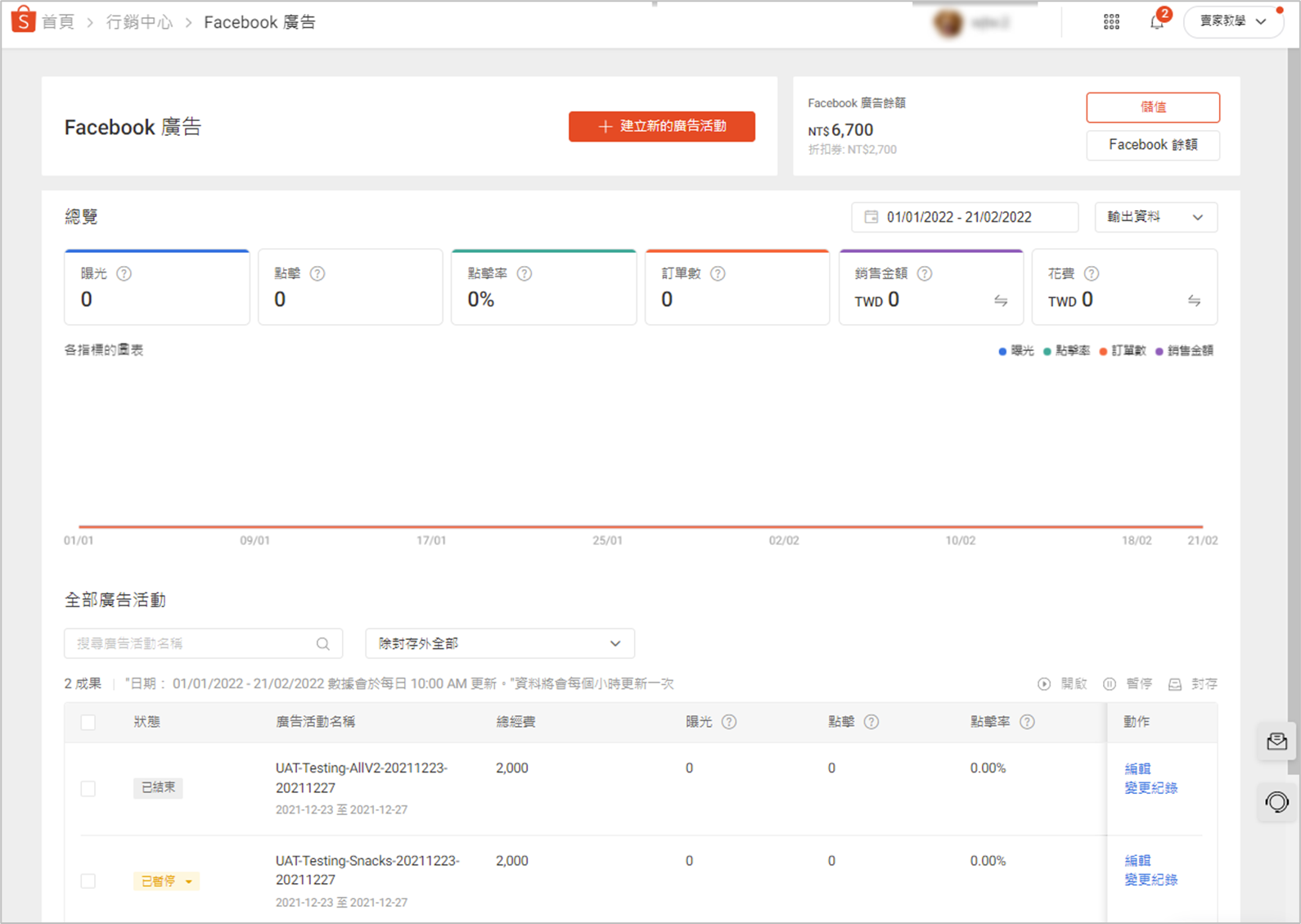Check the UAT-Testing-AllV2 campaign row checkbox

[x=88, y=788]
